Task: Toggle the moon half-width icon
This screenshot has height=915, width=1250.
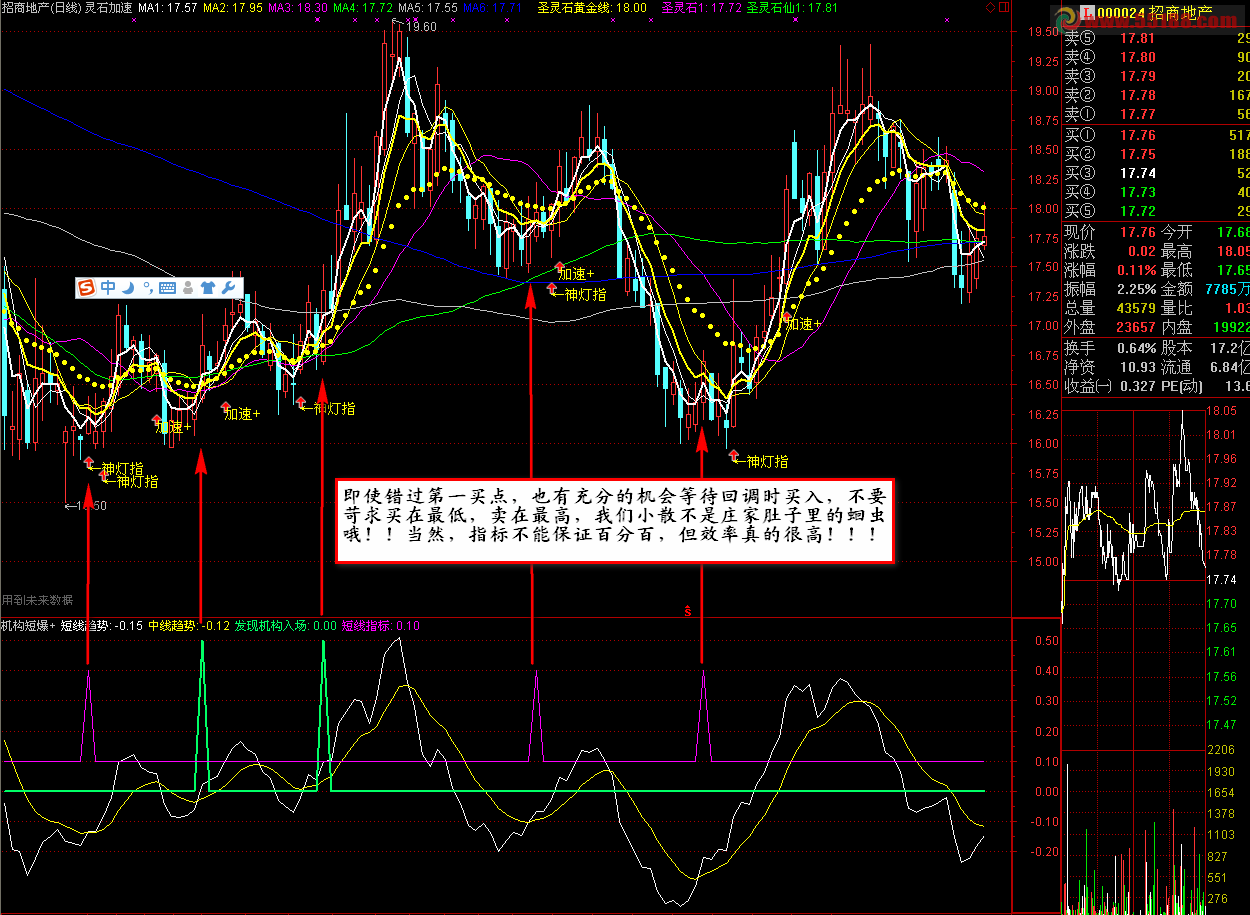Action: coord(129,288)
